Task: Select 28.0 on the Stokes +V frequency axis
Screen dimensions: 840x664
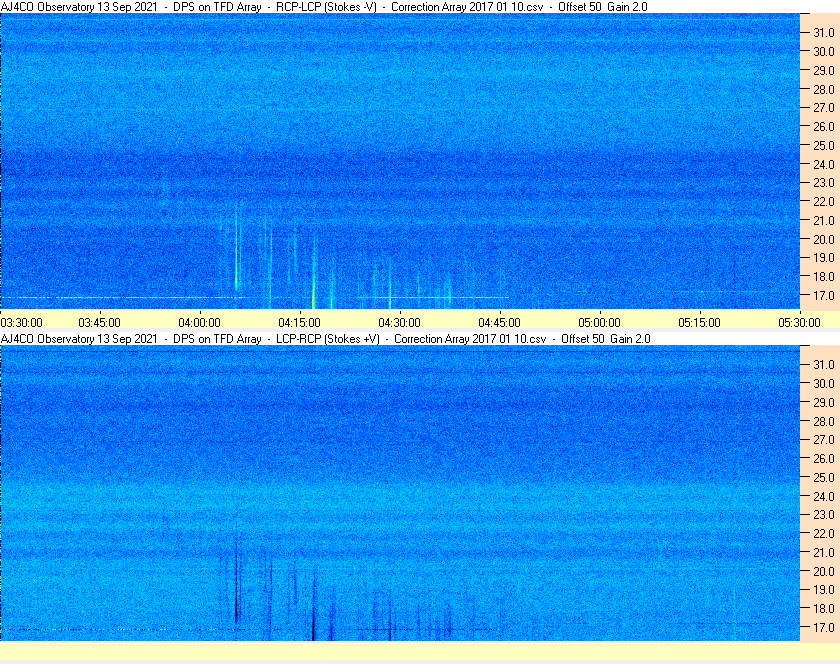Action: click(x=824, y=421)
